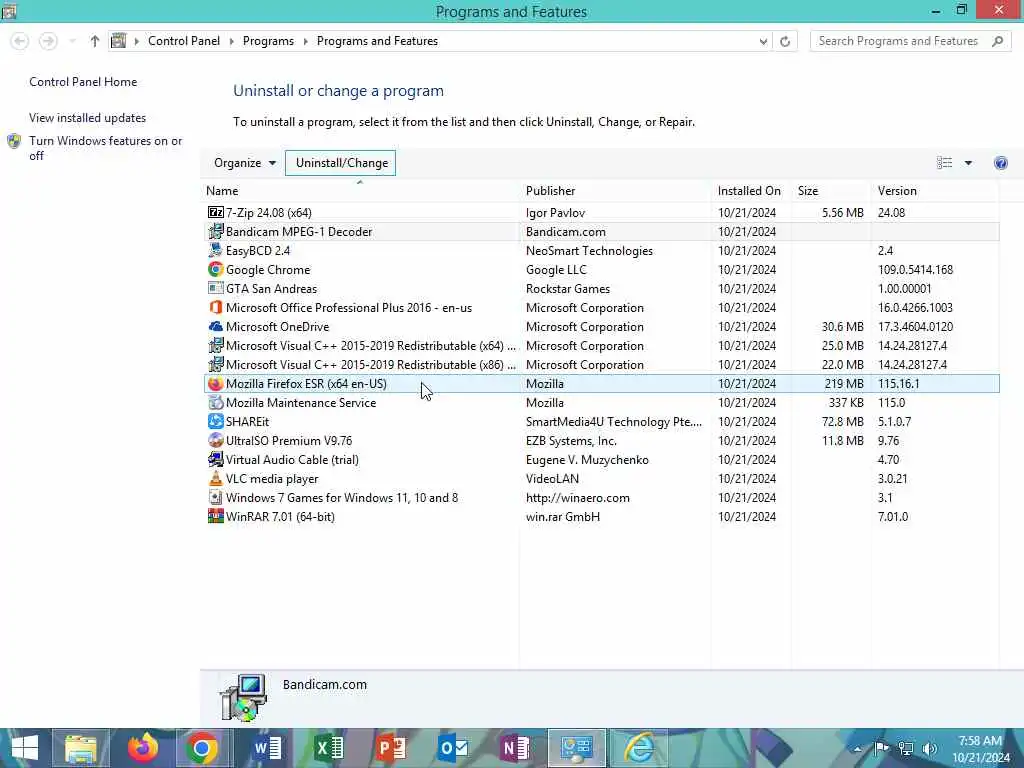
Task: Sort by the Installed On column
Action: click(x=750, y=191)
